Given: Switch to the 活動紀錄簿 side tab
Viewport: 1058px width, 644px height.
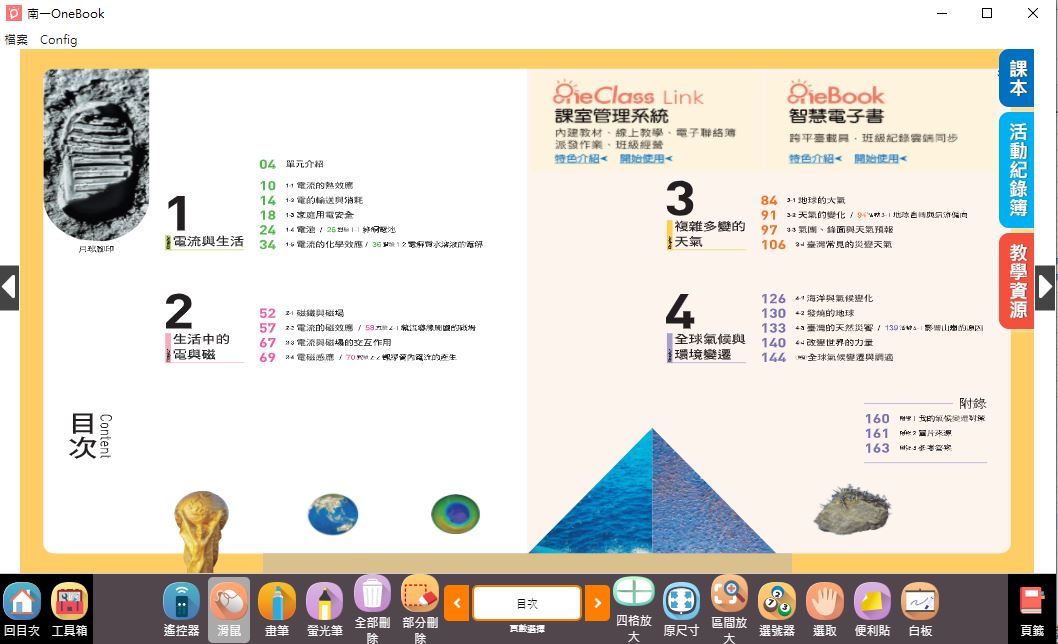Looking at the screenshot, I should 1017,169.
